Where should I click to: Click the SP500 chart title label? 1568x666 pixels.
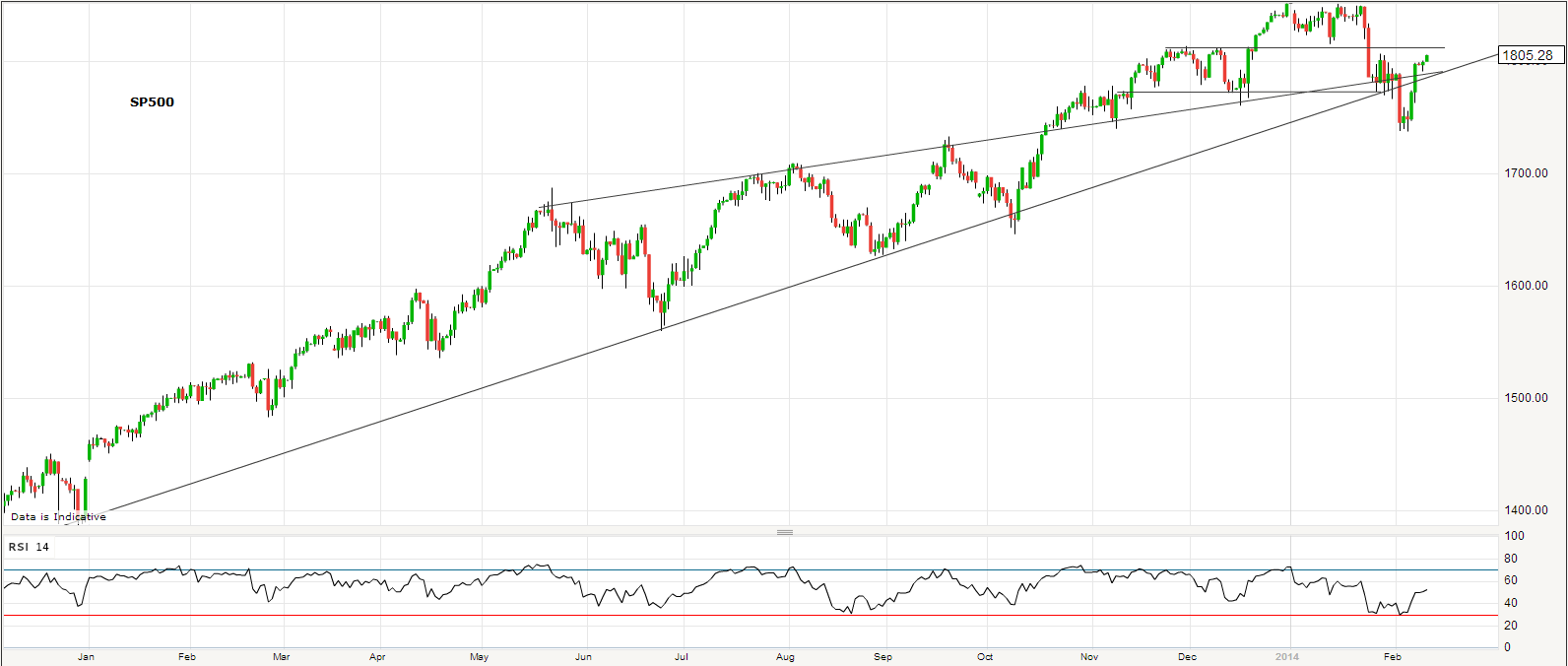tap(152, 101)
